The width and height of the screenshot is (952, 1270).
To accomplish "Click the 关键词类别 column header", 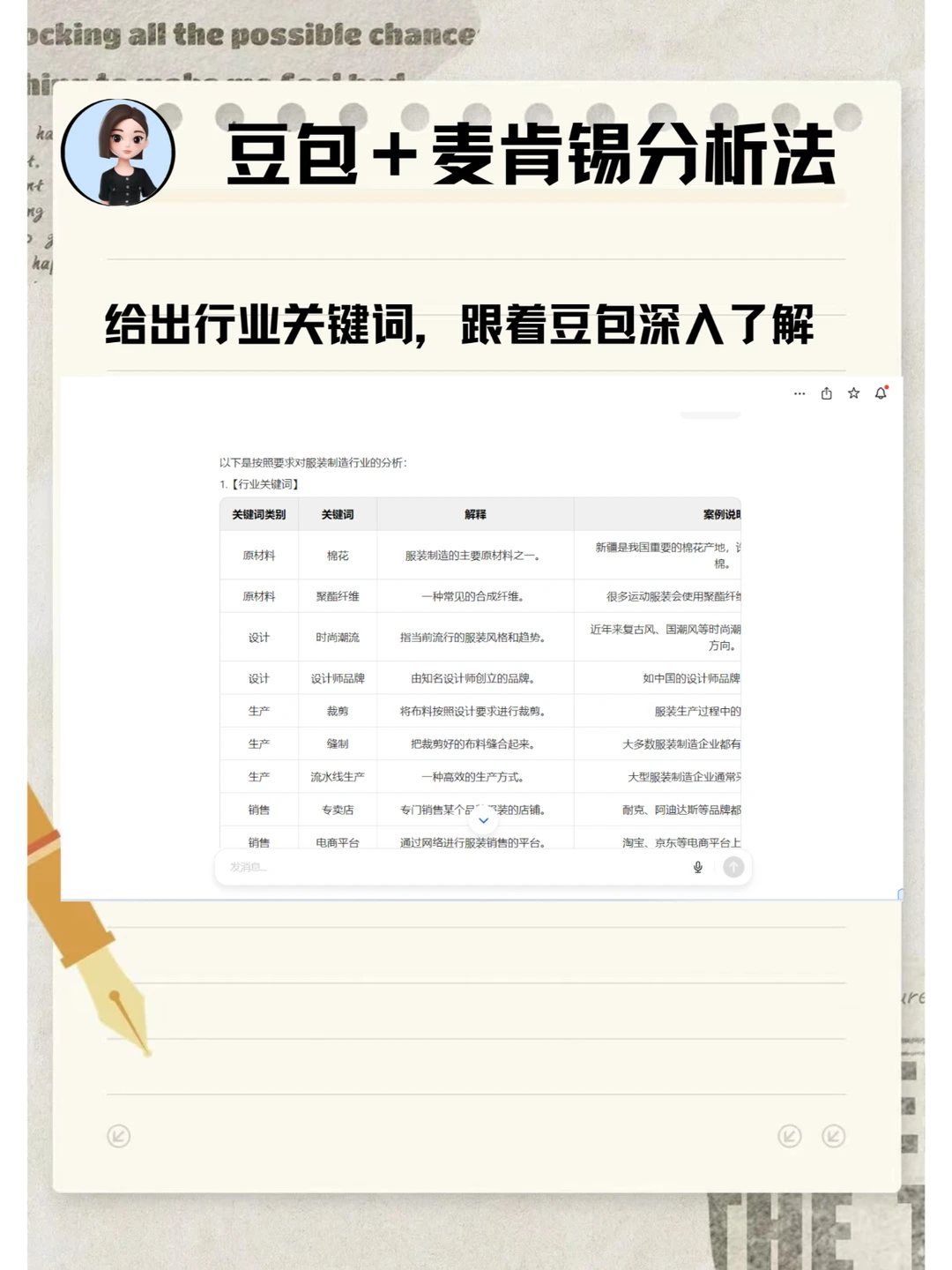I will click(x=259, y=514).
